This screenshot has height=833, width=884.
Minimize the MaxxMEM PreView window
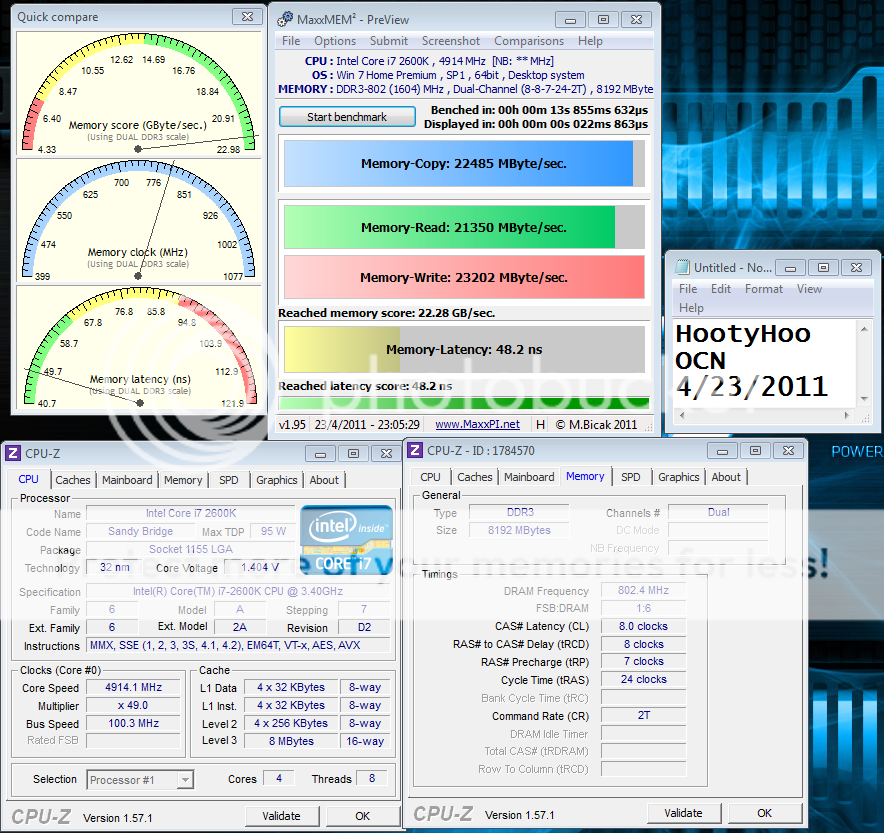570,20
